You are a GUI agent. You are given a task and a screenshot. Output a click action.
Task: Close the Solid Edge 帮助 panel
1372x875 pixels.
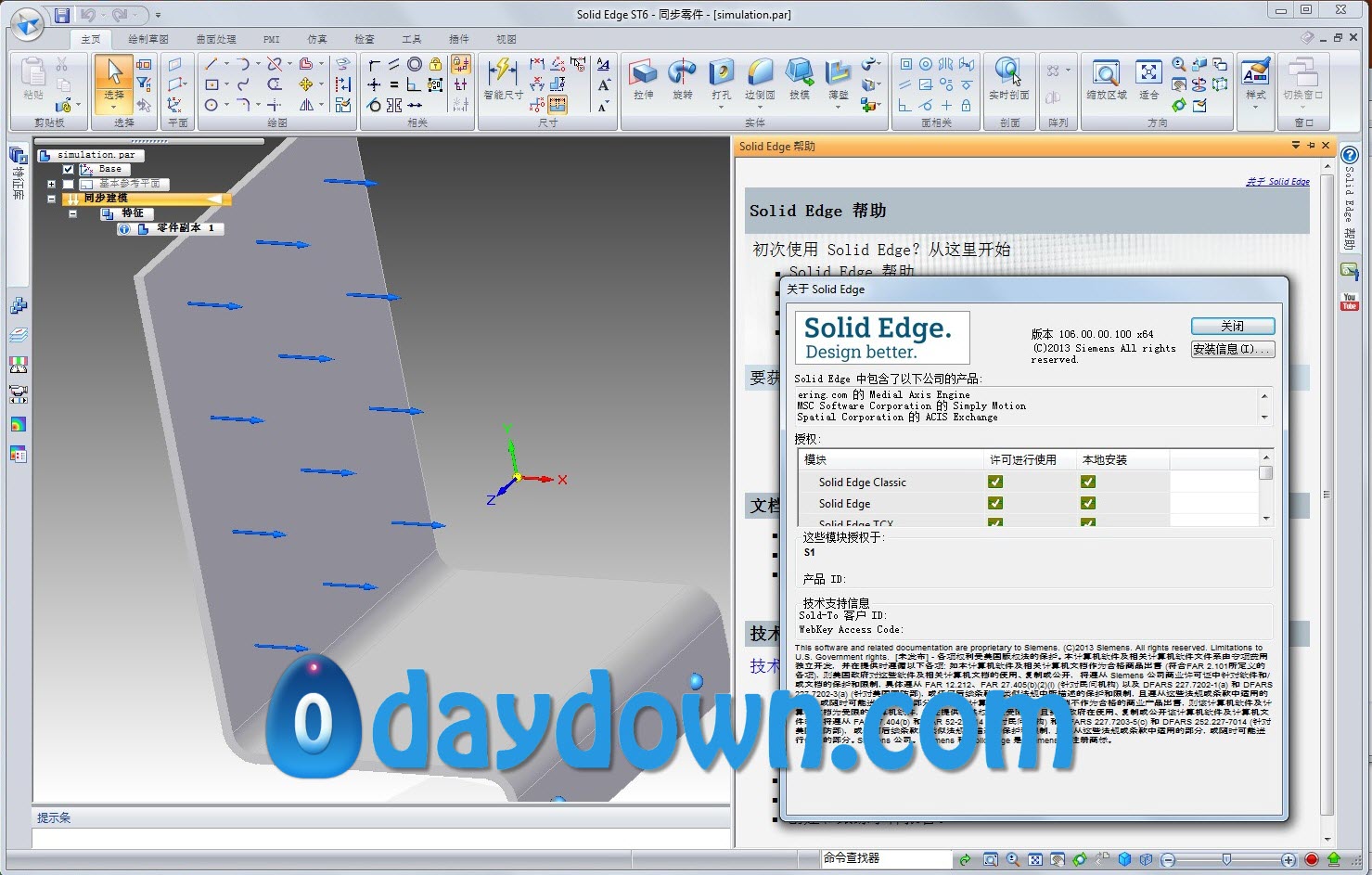coord(1326,146)
